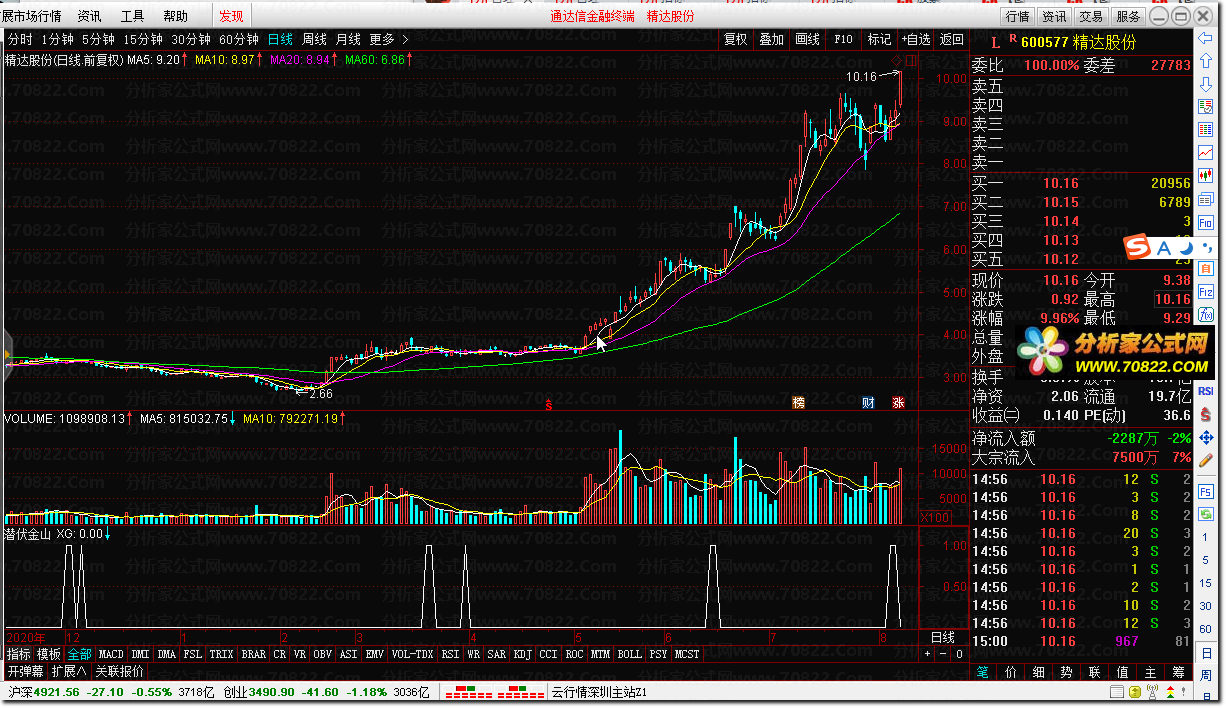The width and height of the screenshot is (1227, 708).
Task: Open the candlestick chart icon in right toolbar
Action: point(1206,176)
